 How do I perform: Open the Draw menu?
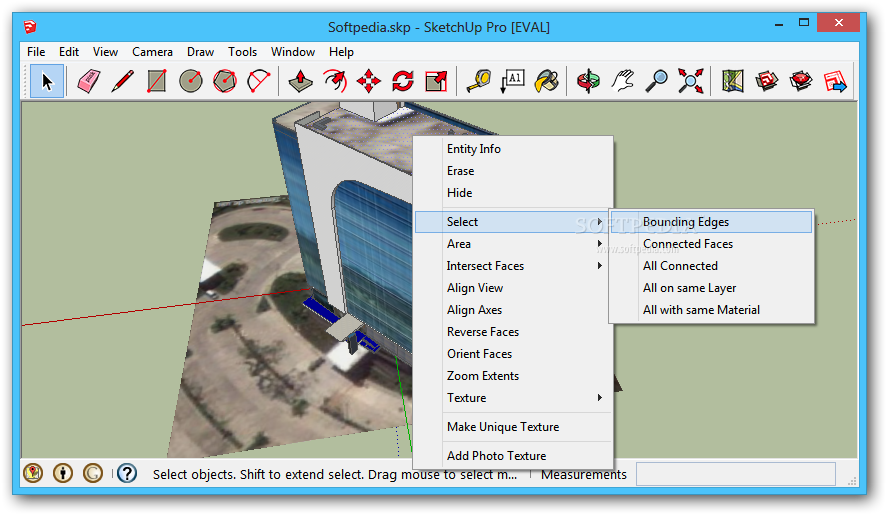click(200, 52)
